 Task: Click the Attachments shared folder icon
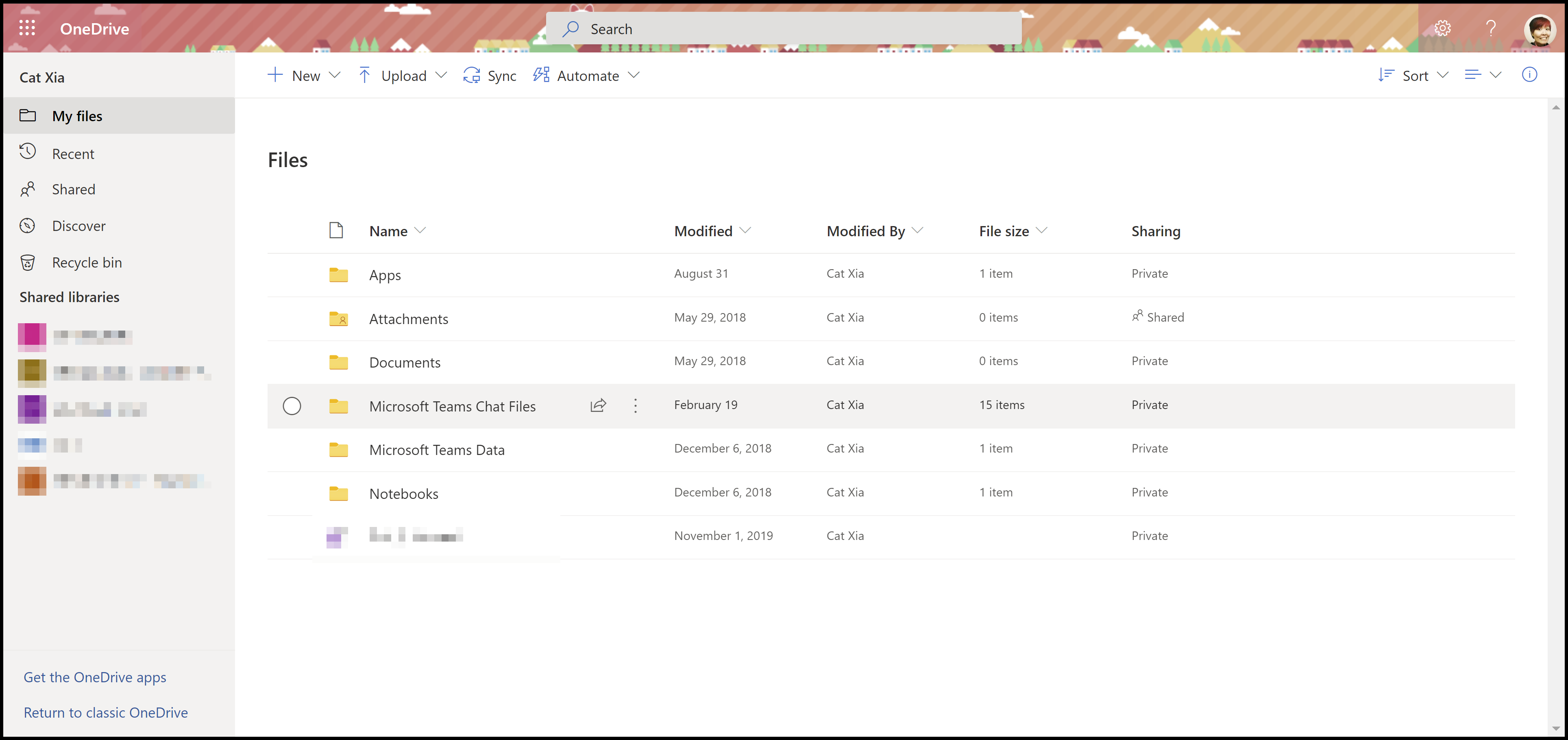338,318
